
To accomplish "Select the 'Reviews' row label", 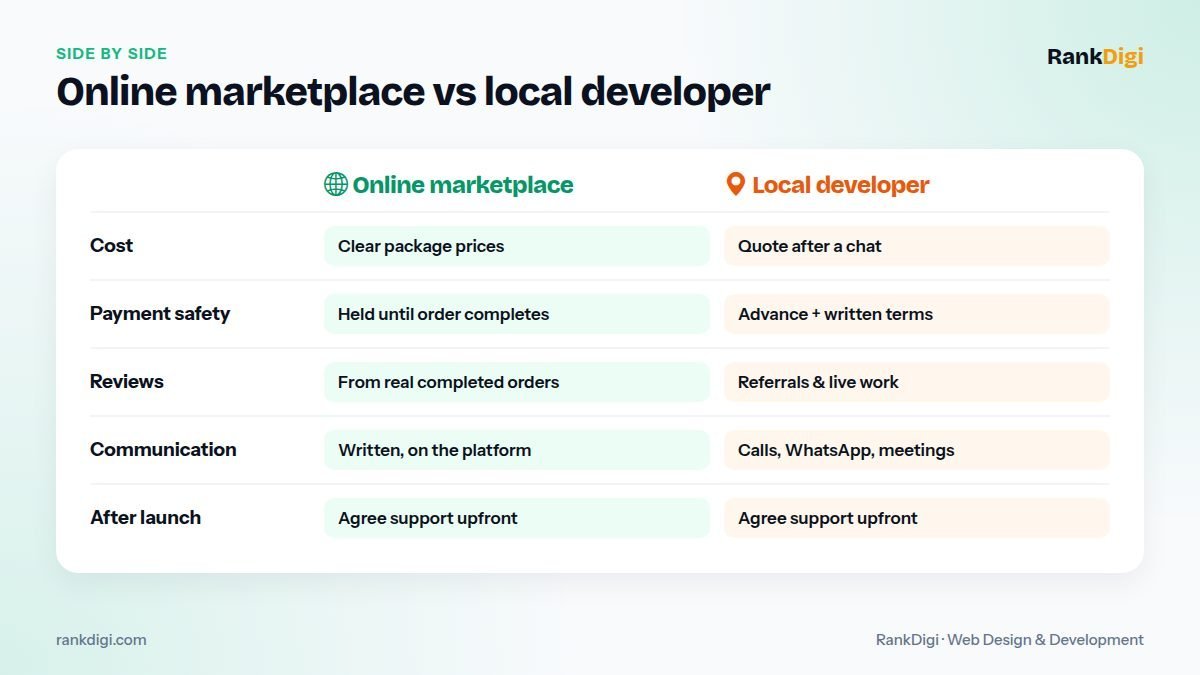I will pyautogui.click(x=127, y=382).
